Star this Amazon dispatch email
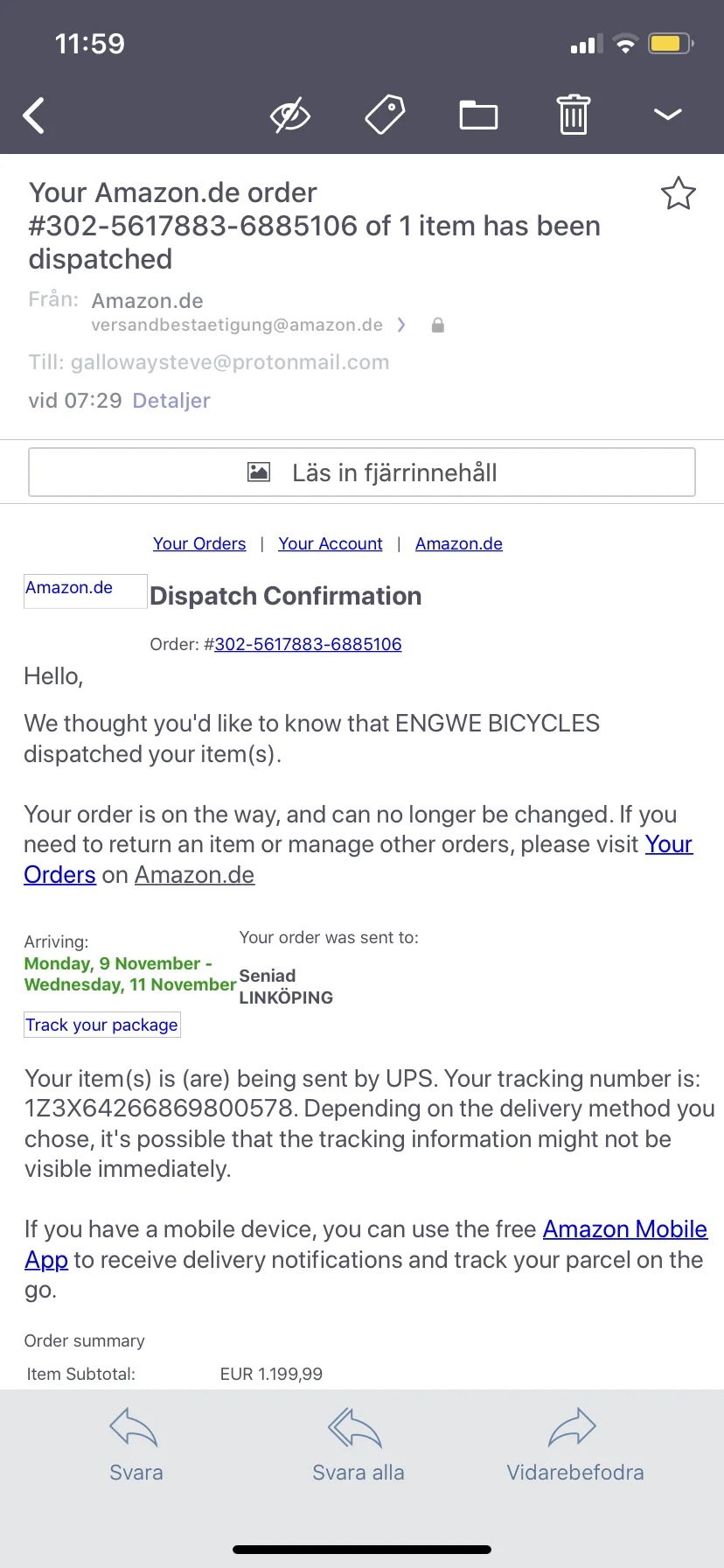The height and width of the screenshot is (1568, 724). tap(679, 193)
